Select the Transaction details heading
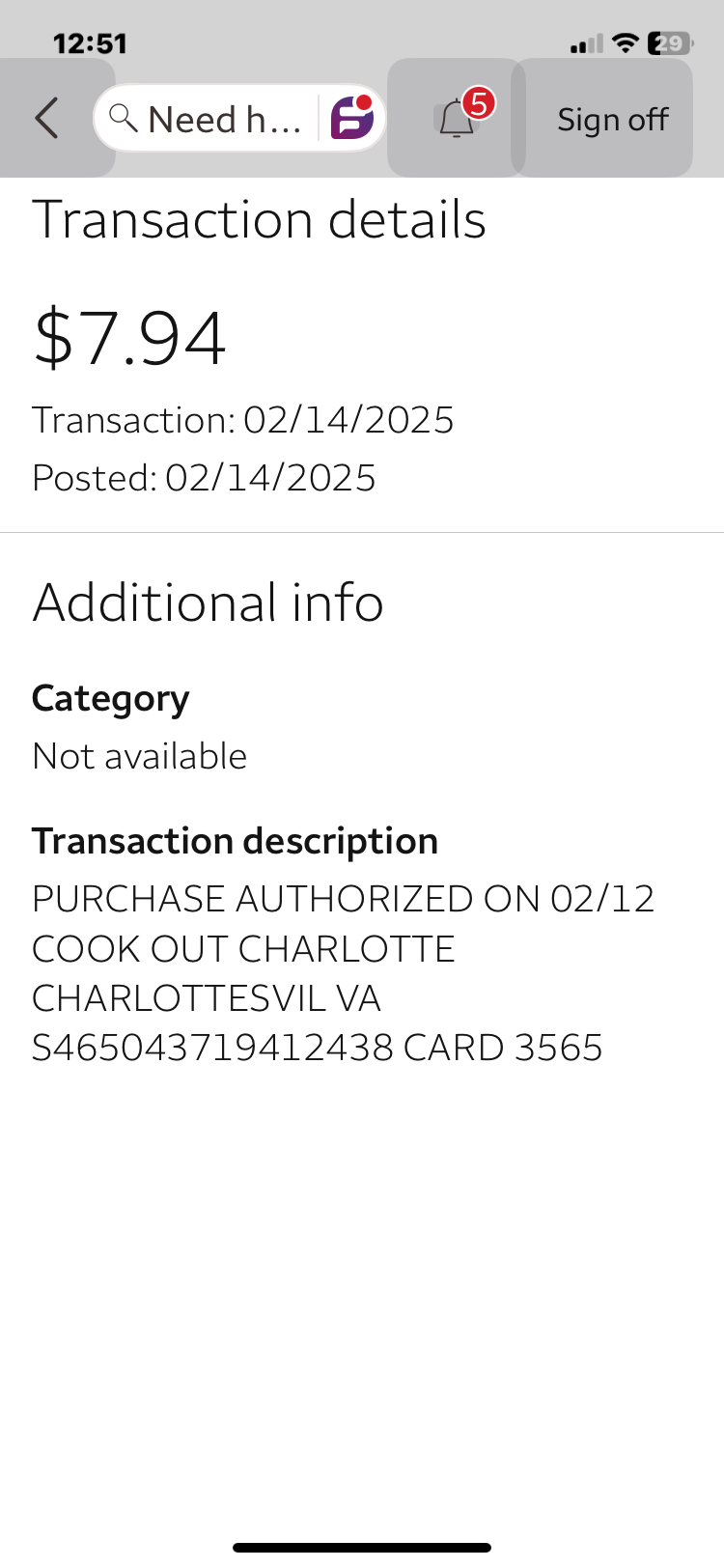The height and width of the screenshot is (1568, 724). [x=259, y=220]
